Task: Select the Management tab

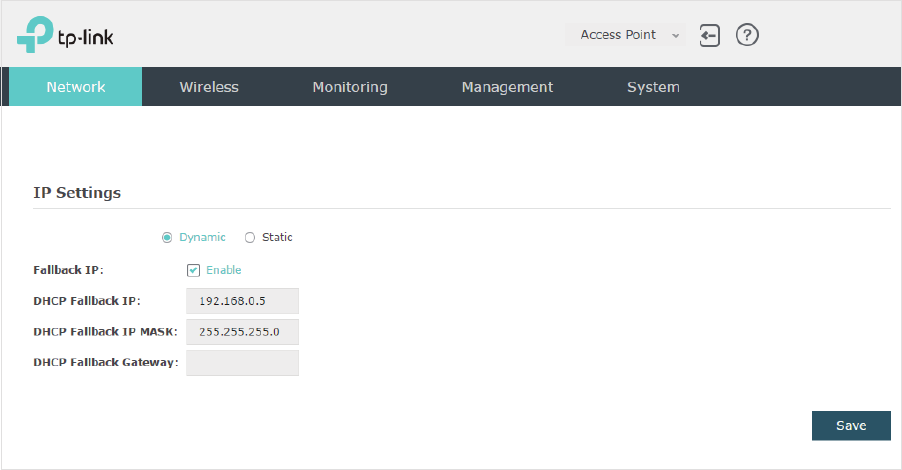Action: coord(507,87)
